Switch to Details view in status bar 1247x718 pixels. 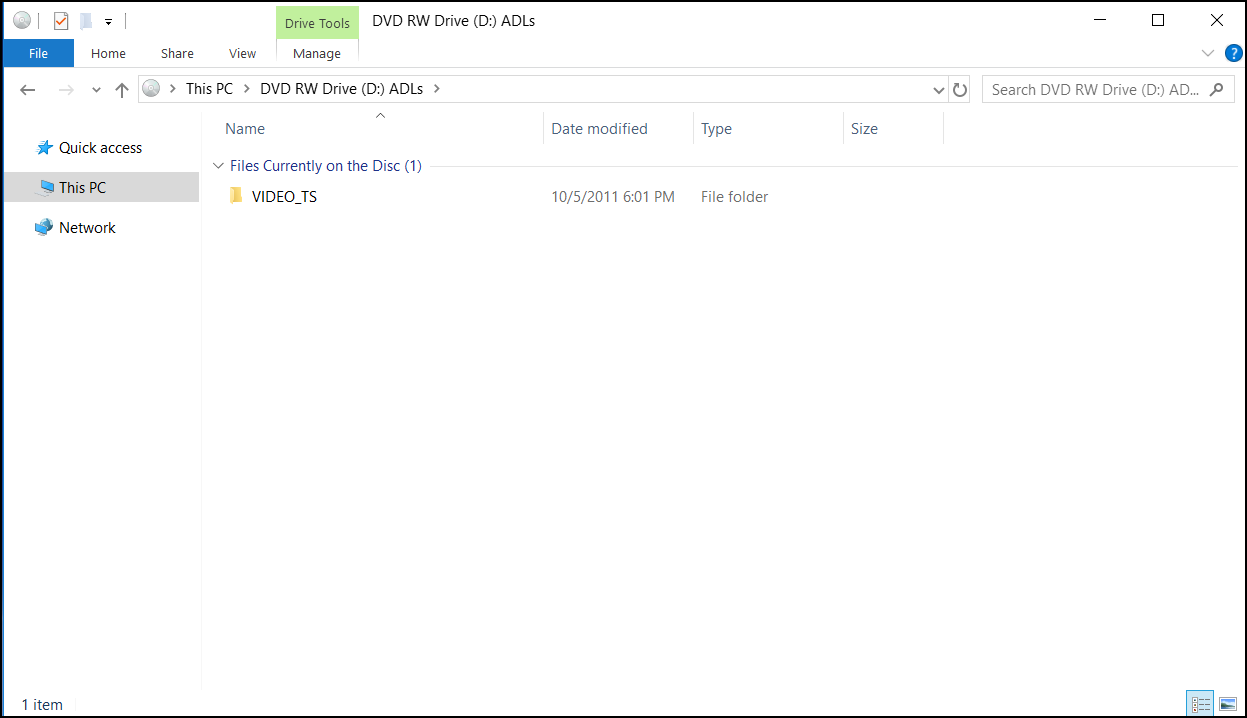click(1201, 704)
